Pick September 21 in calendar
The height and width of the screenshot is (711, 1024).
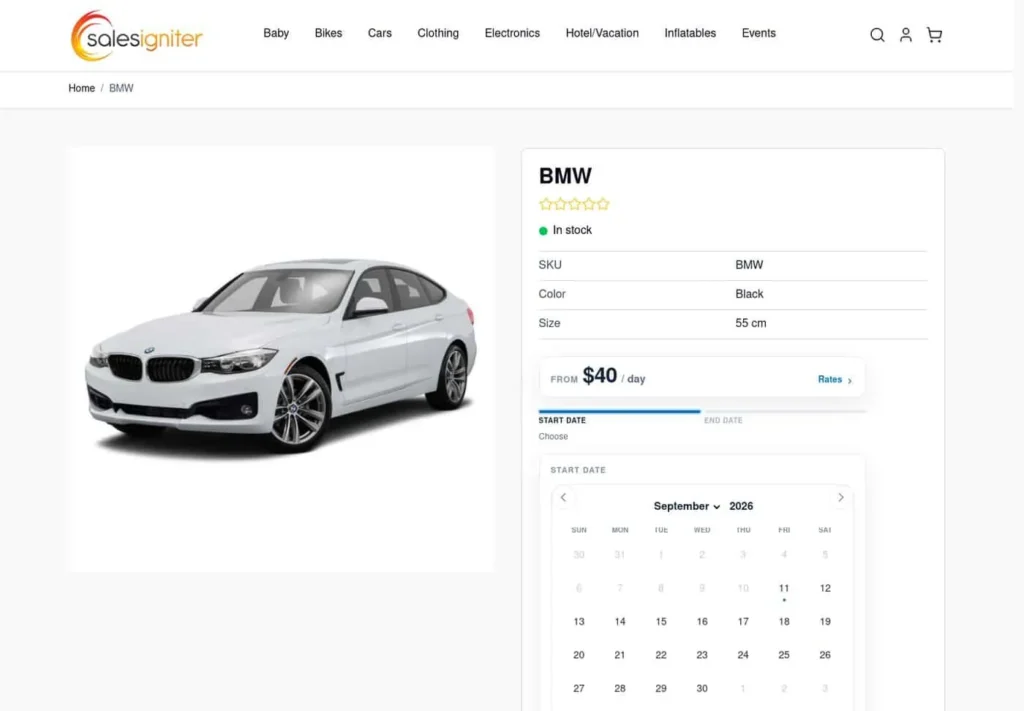click(x=620, y=655)
